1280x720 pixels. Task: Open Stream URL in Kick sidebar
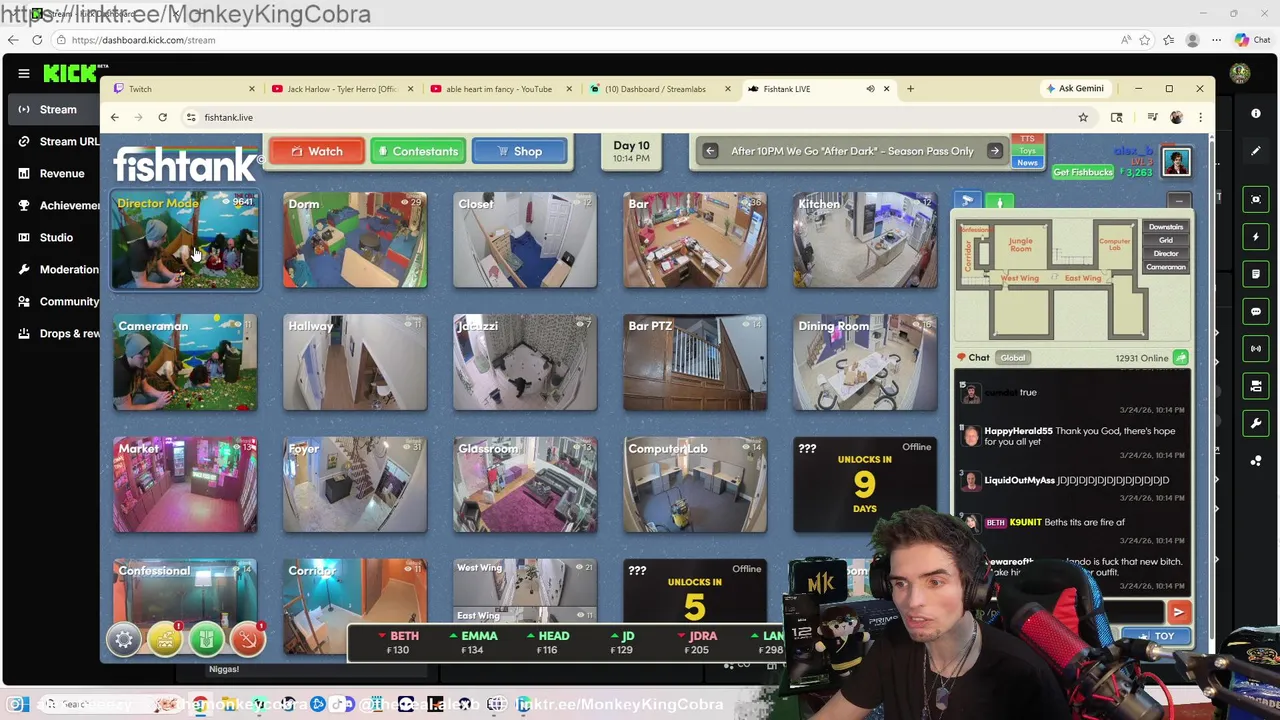pyautogui.click(x=52, y=141)
